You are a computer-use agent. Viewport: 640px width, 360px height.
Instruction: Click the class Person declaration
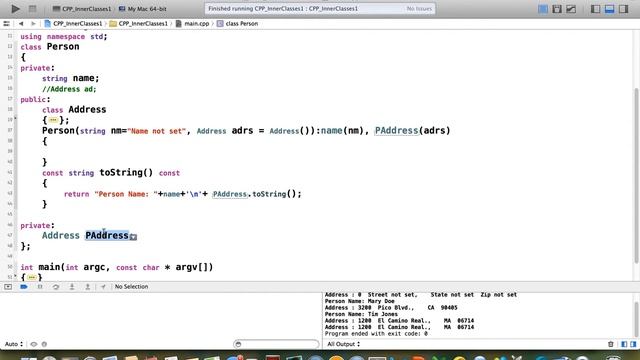click(x=50, y=47)
